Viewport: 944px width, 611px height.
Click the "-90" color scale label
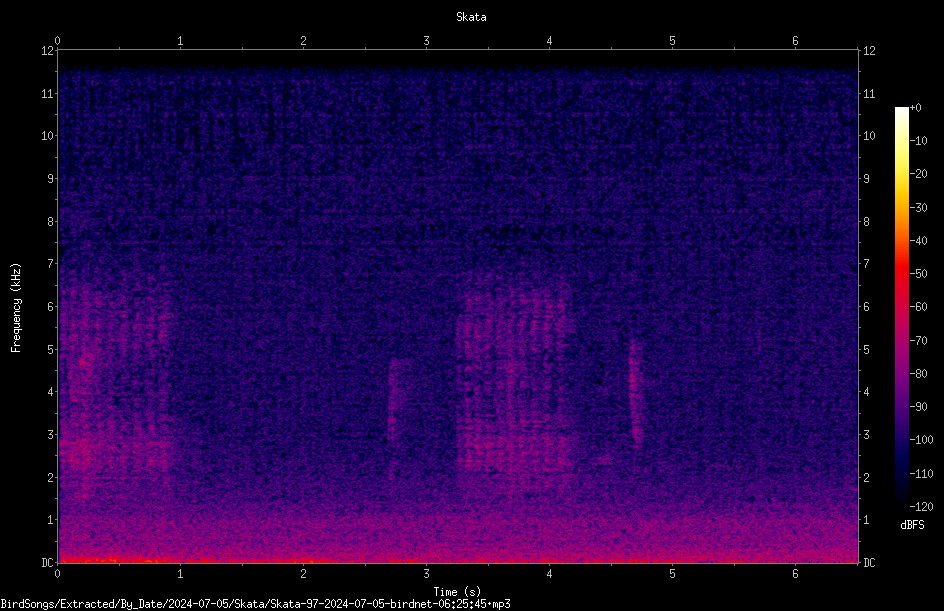click(x=918, y=407)
